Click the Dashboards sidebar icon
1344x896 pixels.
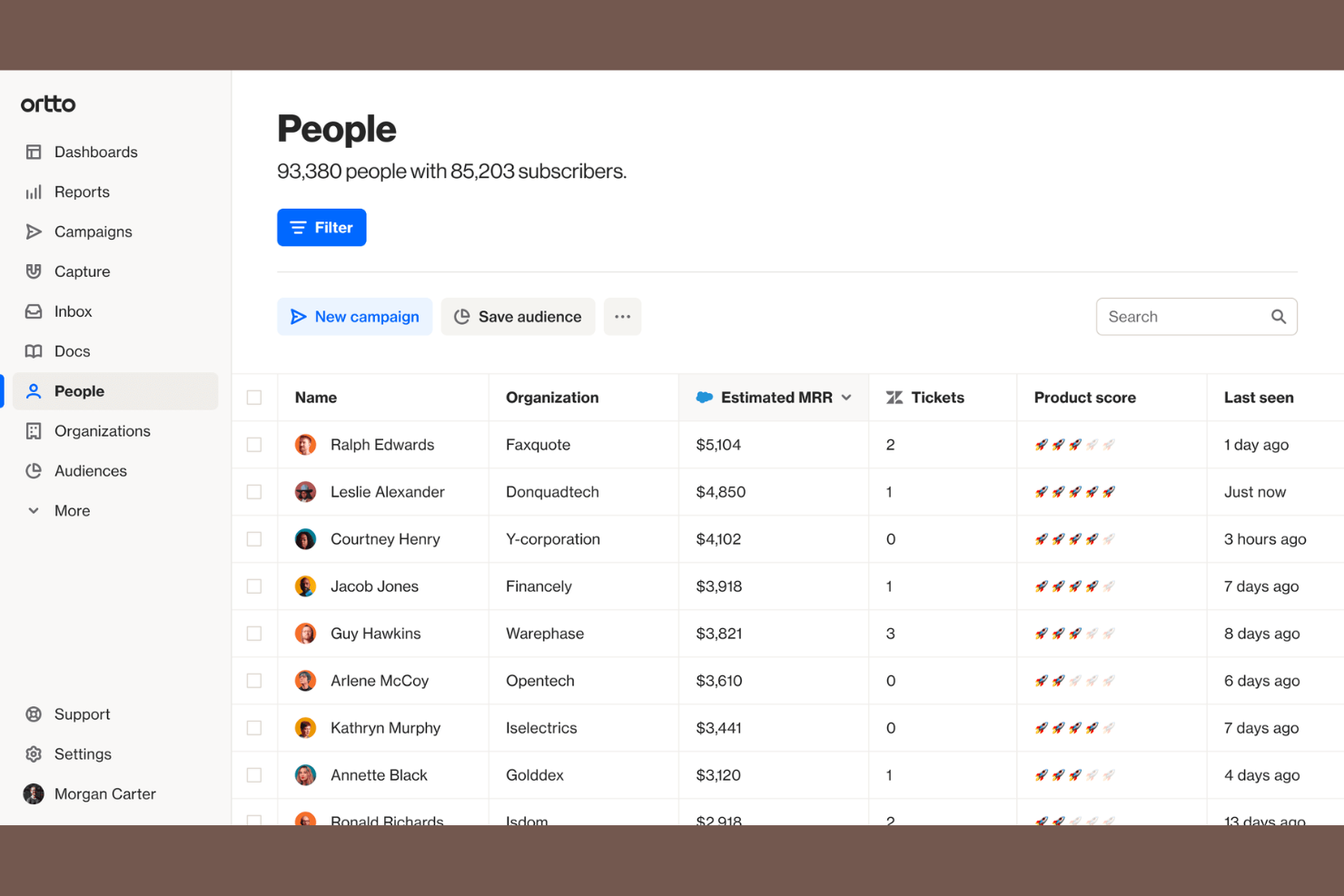pos(34,152)
